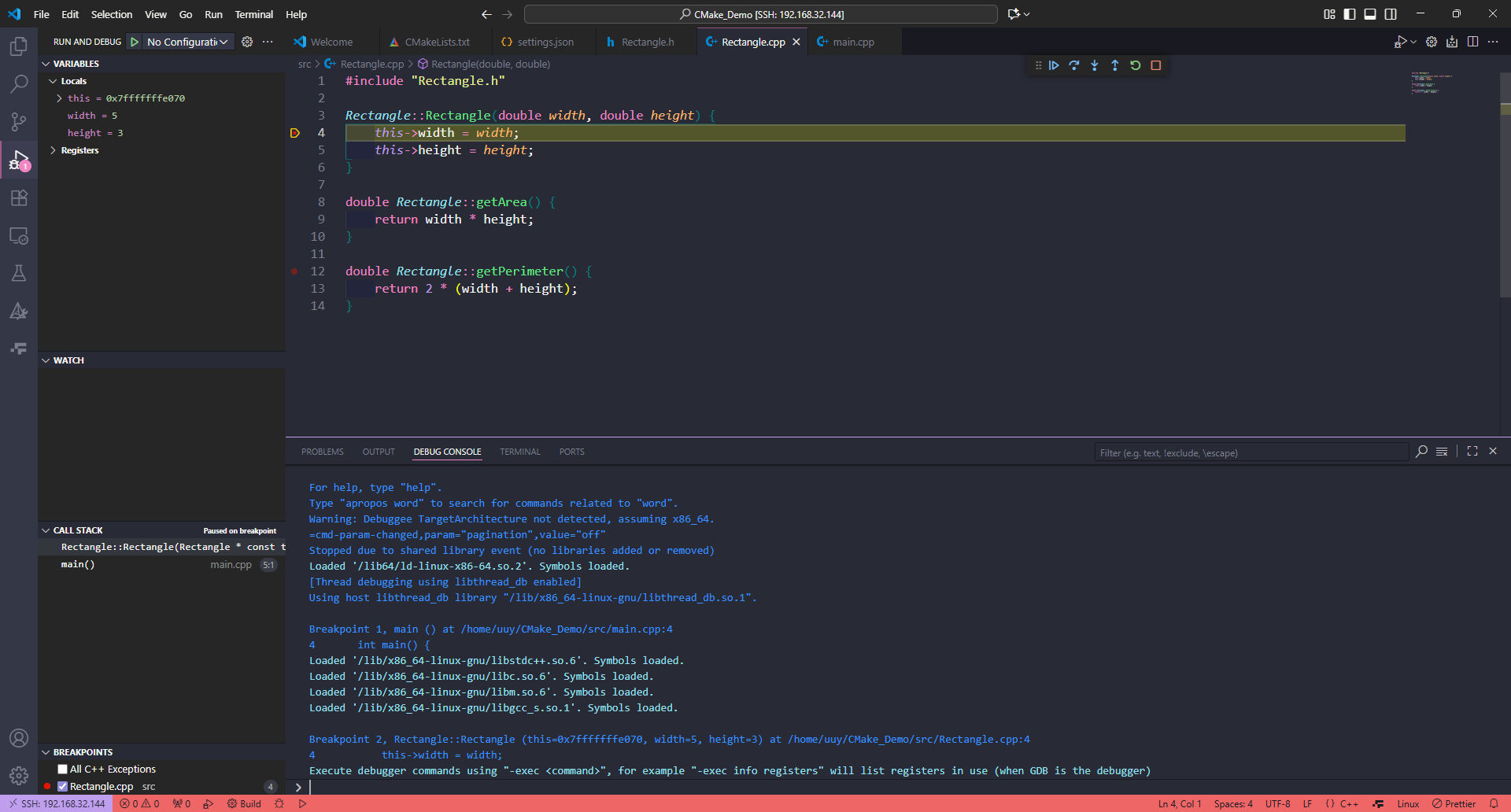Enable the All C++ Exceptions breakpoint checkbox
The height and width of the screenshot is (812, 1511).
[x=63, y=770]
